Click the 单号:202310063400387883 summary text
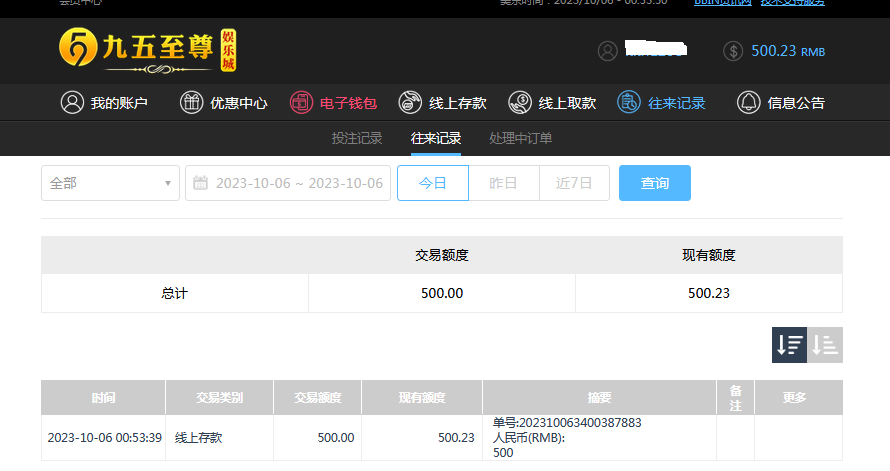 coord(567,423)
